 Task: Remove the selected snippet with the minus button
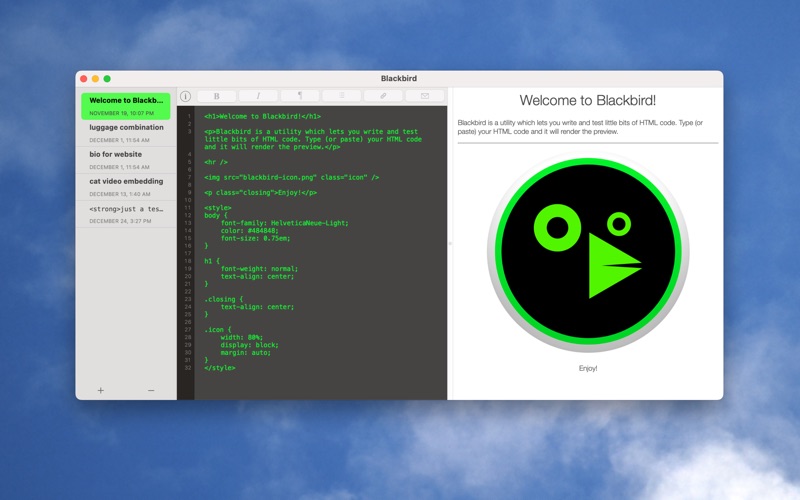pos(151,390)
